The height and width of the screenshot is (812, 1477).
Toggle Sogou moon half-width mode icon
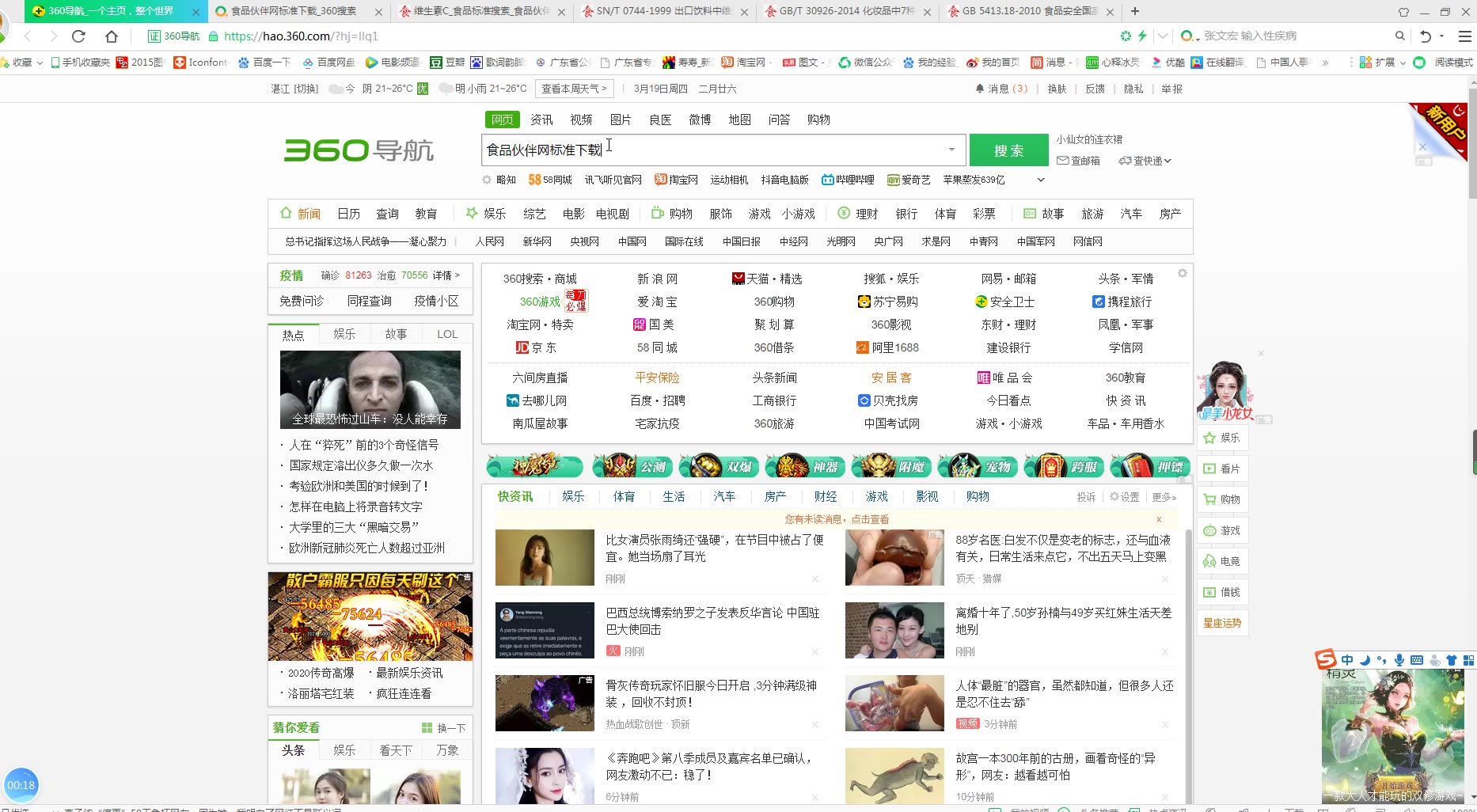(1365, 660)
